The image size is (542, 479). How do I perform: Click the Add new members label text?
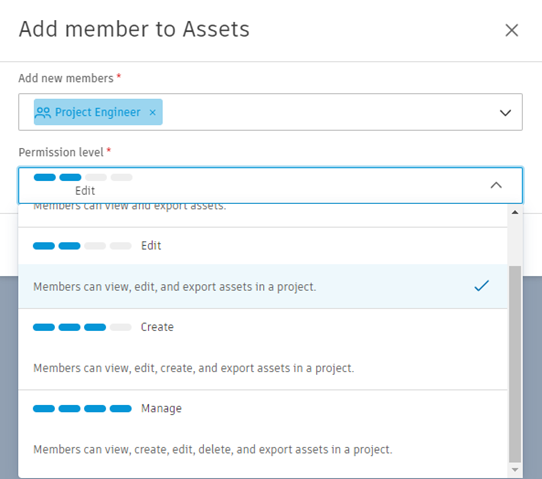(66, 78)
